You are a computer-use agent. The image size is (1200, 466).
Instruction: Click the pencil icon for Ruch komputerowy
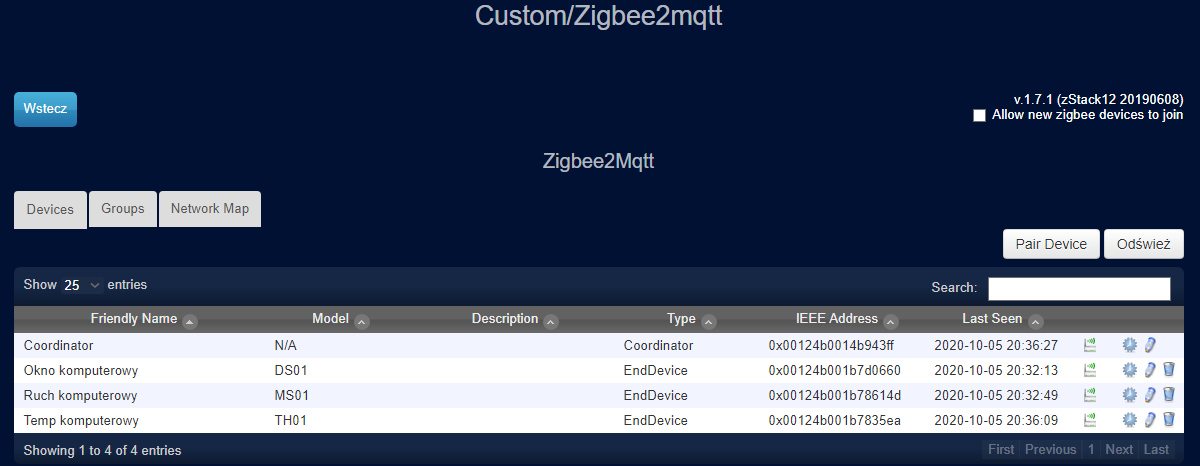[1150, 395]
